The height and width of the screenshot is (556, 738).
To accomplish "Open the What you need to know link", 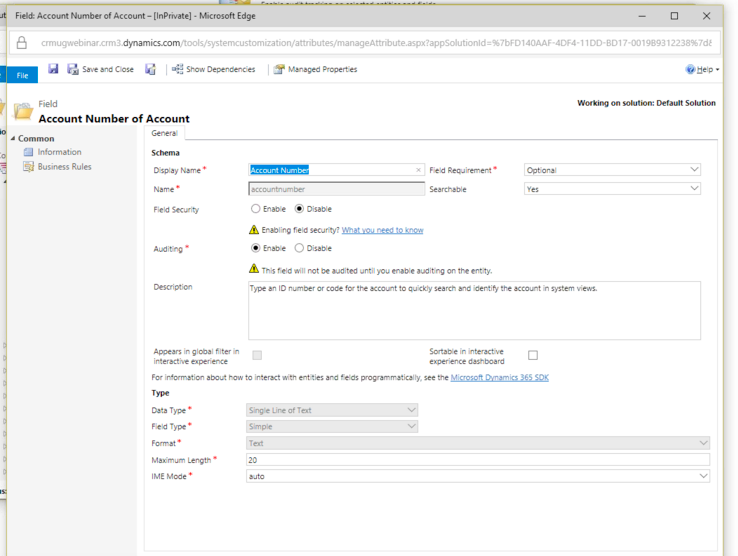I will (x=382, y=230).
